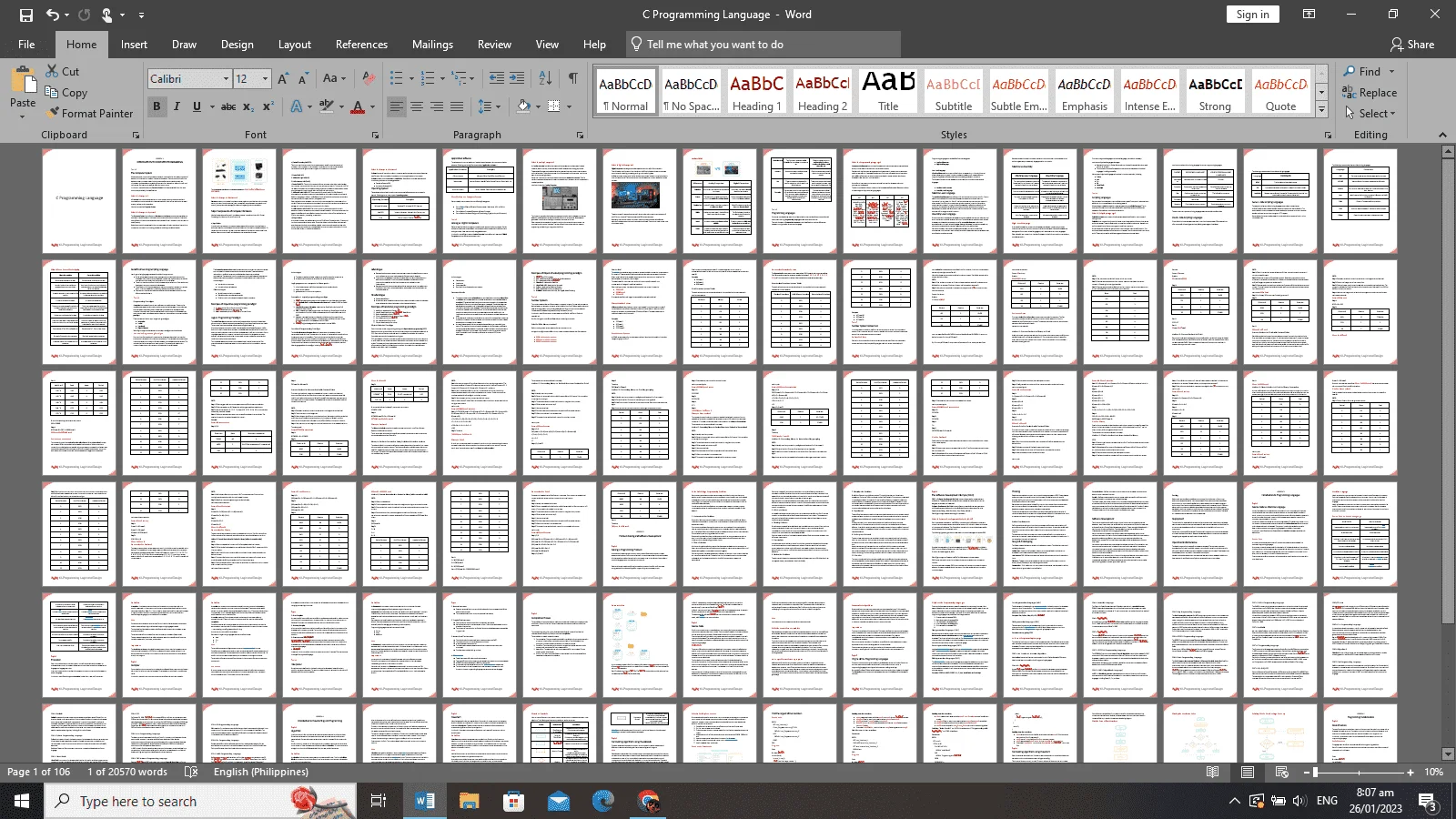Select the first page thumbnail titled C Programming Language

click(79, 201)
